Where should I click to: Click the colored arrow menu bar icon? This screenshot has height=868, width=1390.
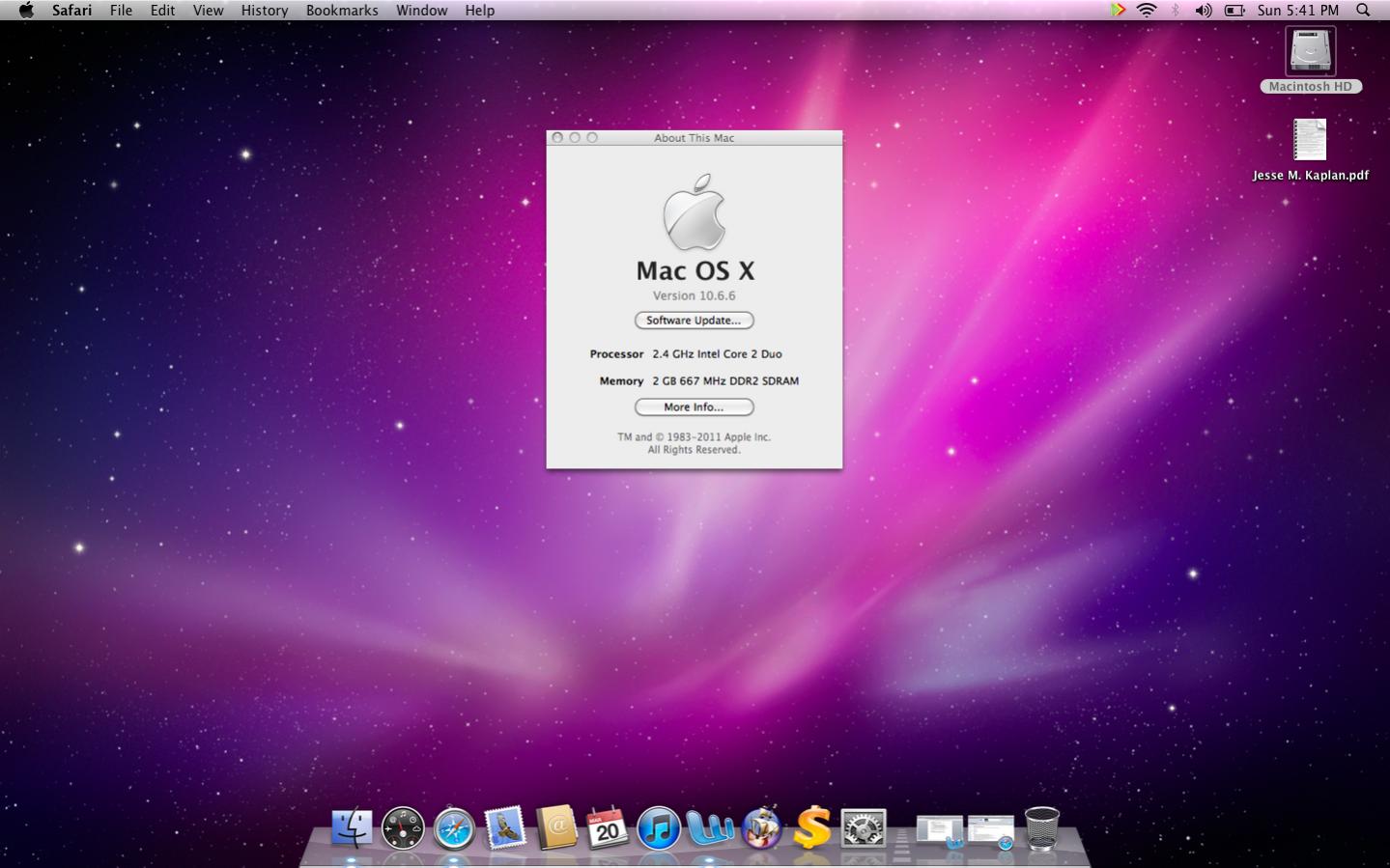click(1118, 10)
